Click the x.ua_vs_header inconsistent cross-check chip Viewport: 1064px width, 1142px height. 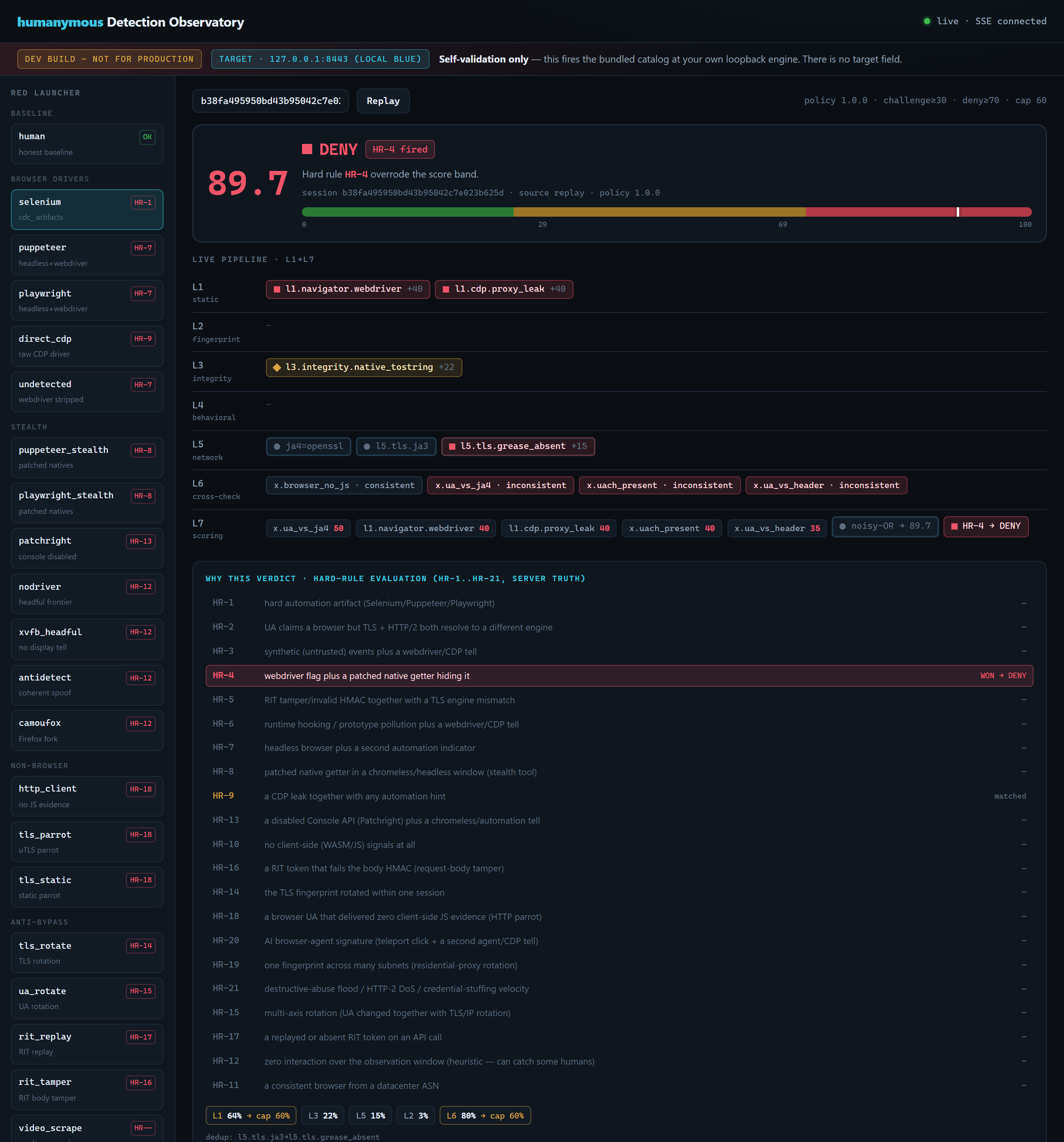(x=826, y=485)
